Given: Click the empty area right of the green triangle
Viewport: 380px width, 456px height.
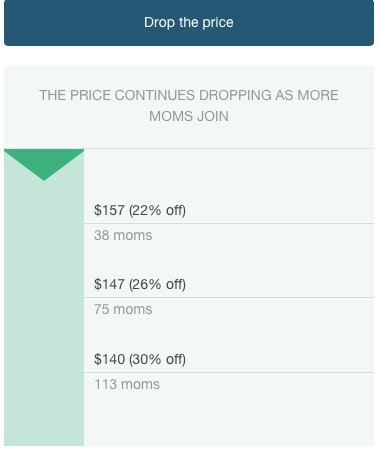Looking at the screenshot, I should (x=229, y=173).
